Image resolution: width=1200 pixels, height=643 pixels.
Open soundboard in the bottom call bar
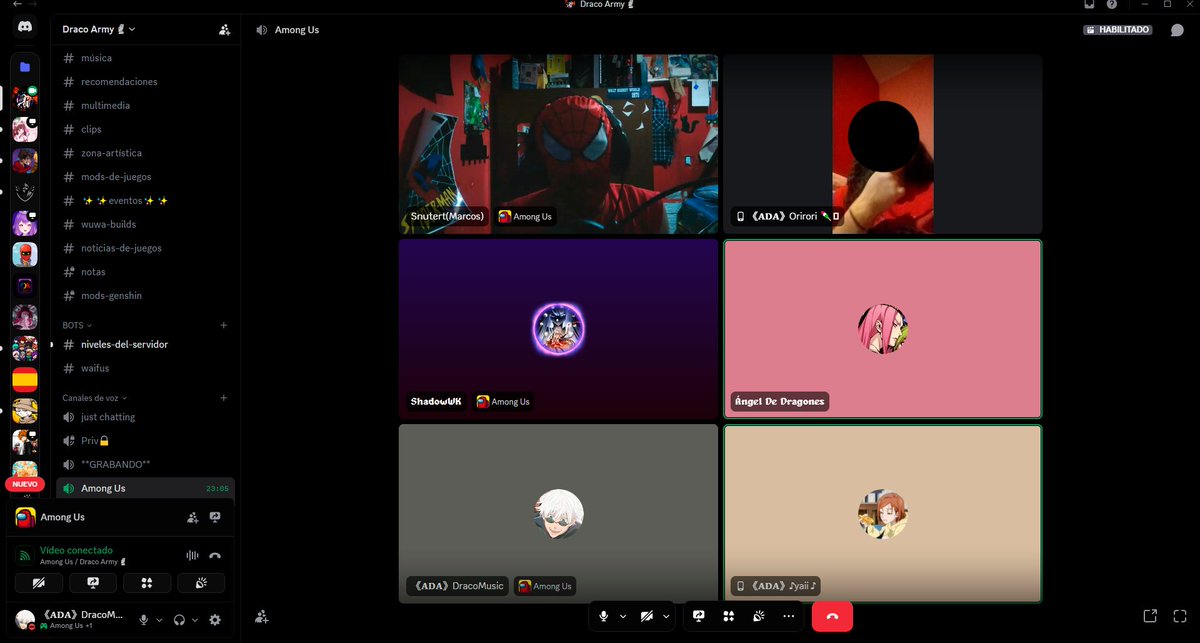(x=759, y=616)
